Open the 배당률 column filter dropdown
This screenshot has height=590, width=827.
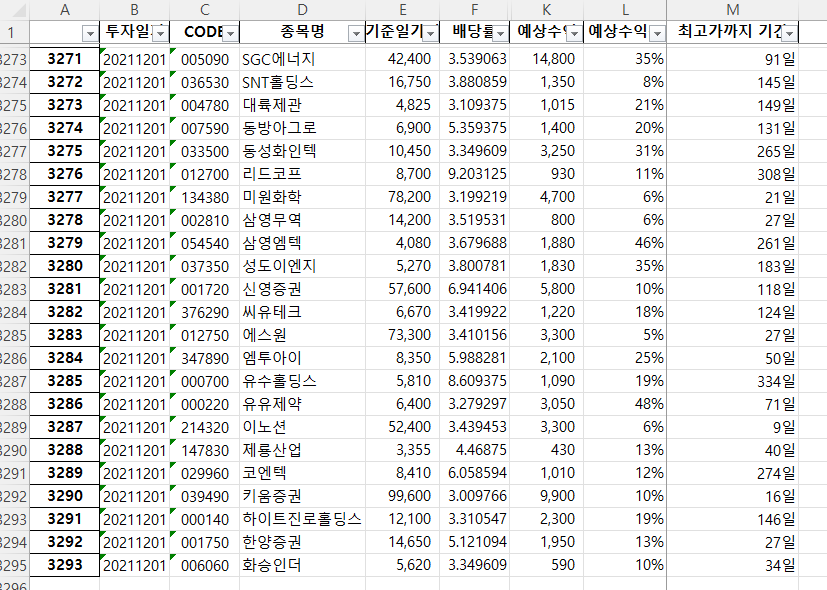500,34
